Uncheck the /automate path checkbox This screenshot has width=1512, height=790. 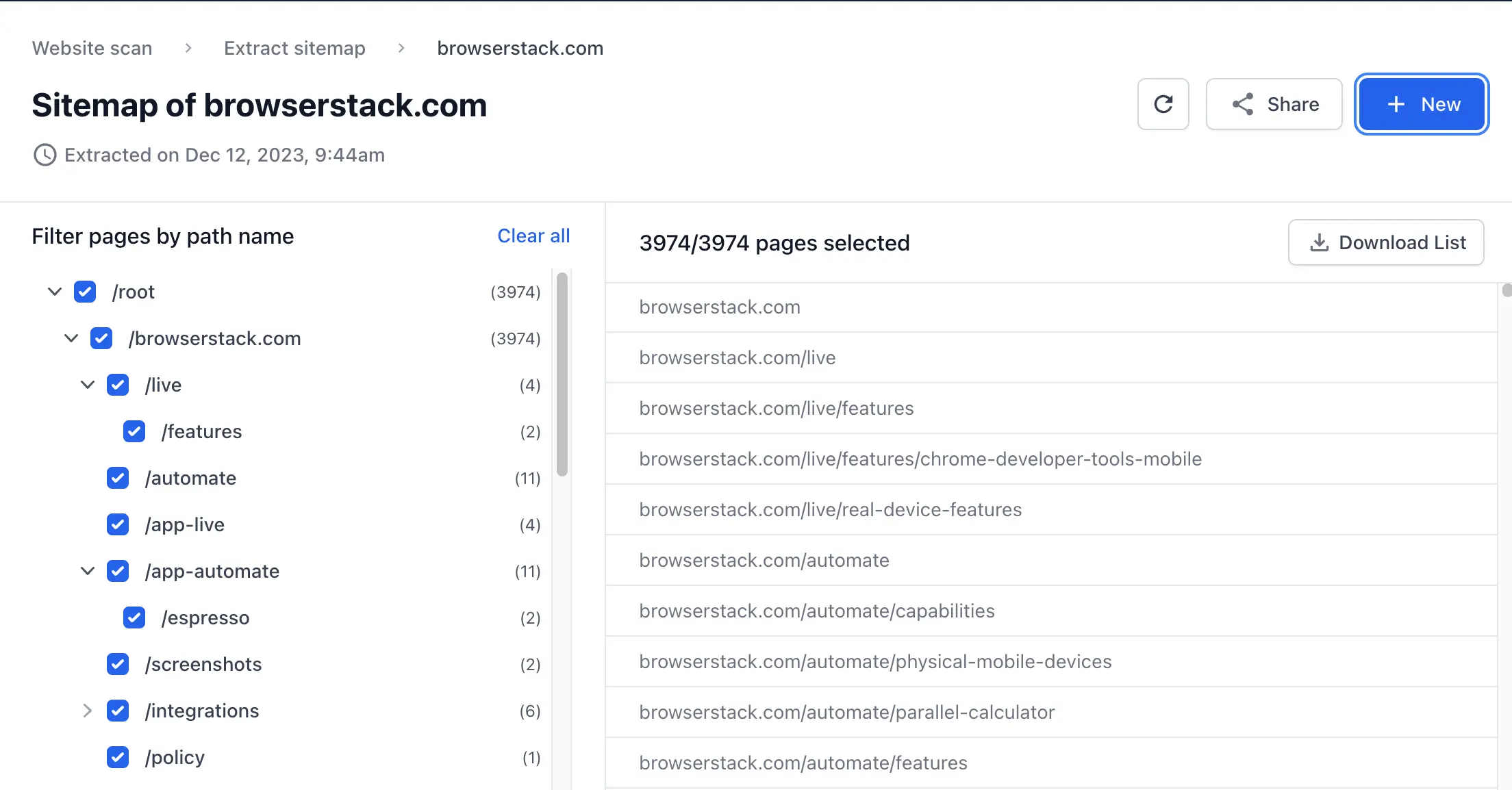(118, 478)
